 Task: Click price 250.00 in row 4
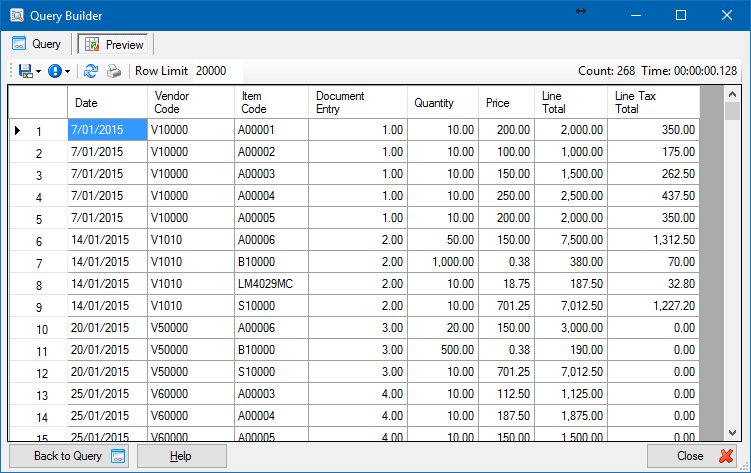click(506, 196)
